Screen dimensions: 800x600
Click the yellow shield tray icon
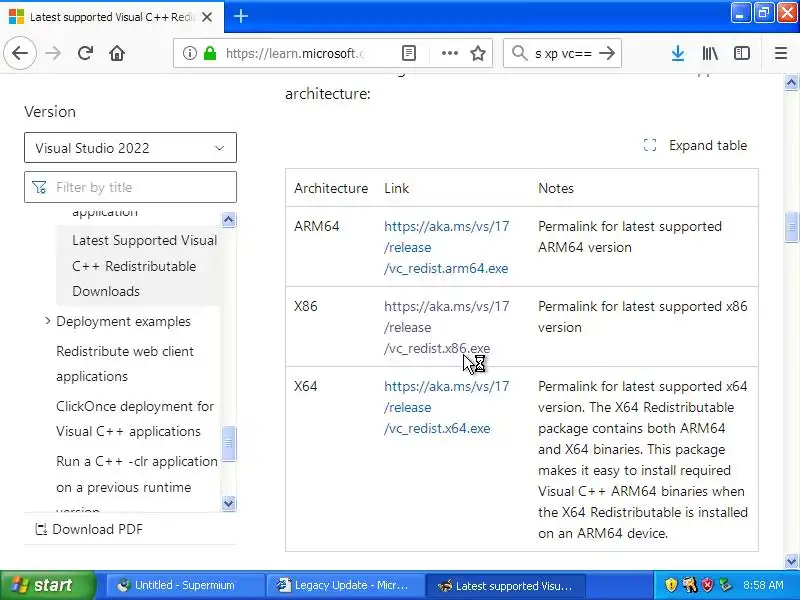[671, 585]
